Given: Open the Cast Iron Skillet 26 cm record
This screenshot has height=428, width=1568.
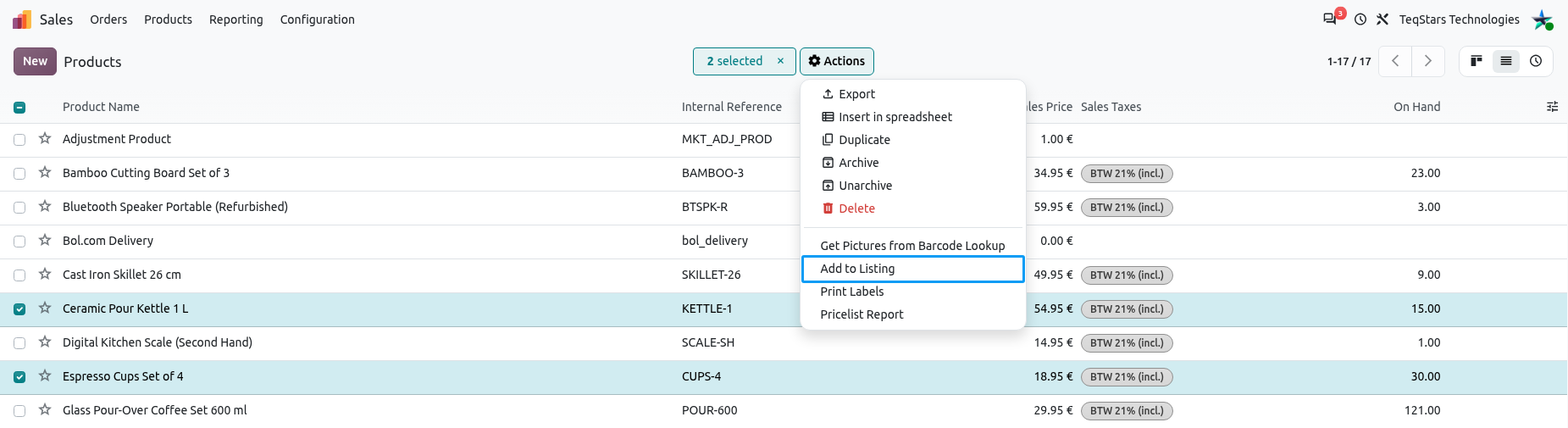Looking at the screenshot, I should (x=122, y=275).
